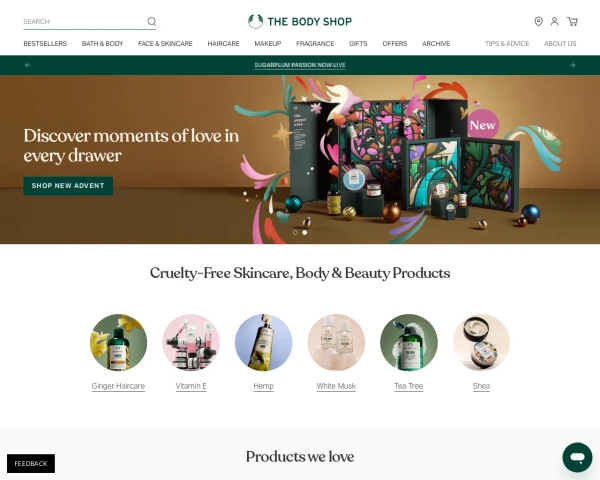Image resolution: width=600 pixels, height=480 pixels.
Task: Open the account profile icon
Action: point(554,21)
